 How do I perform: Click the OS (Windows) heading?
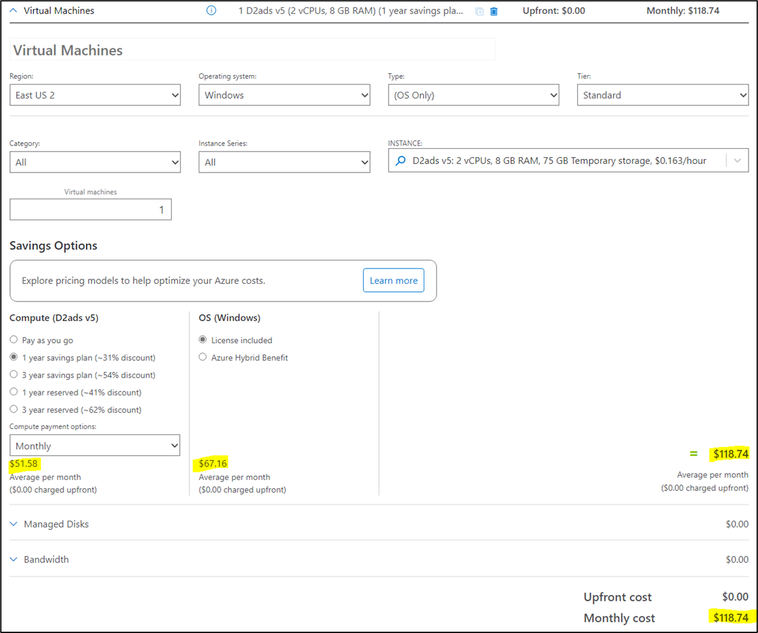[230, 318]
